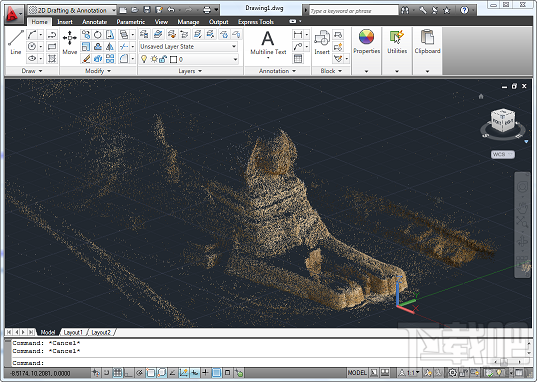Viewport: 537px width, 382px height.
Task: Click the Open file icon
Action: [135, 10]
